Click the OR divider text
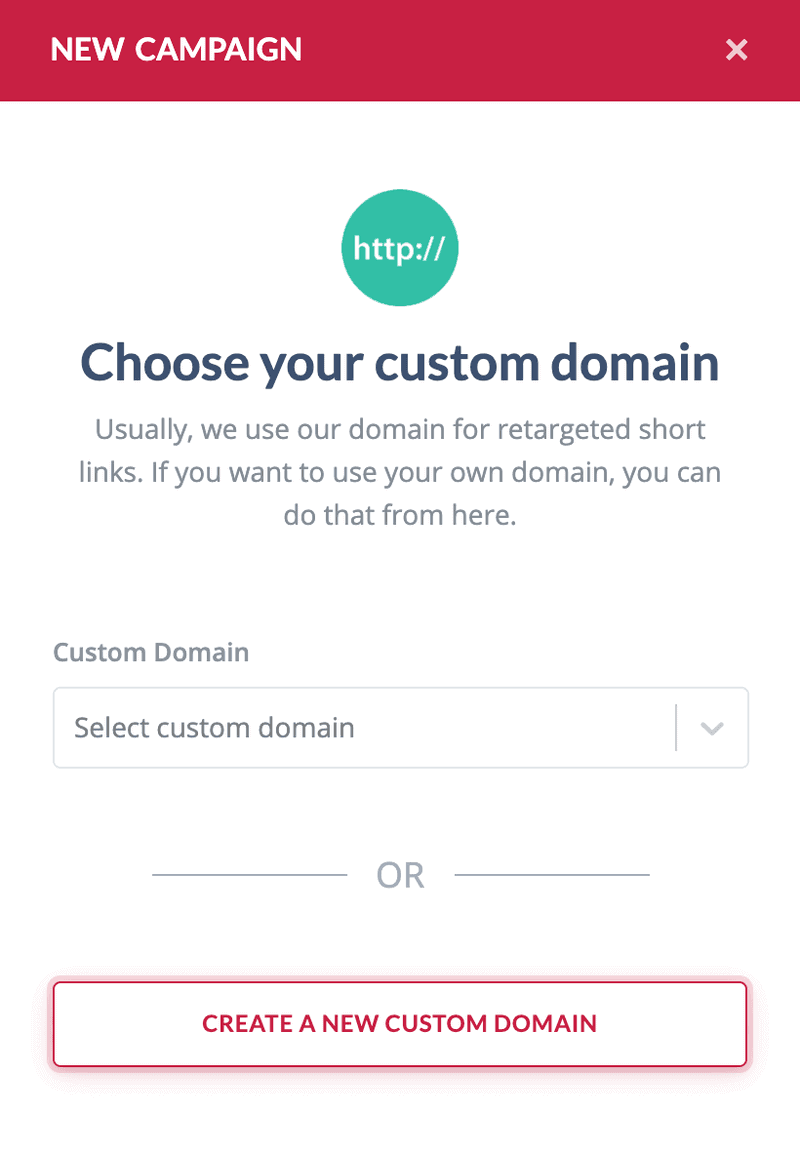 tap(400, 875)
